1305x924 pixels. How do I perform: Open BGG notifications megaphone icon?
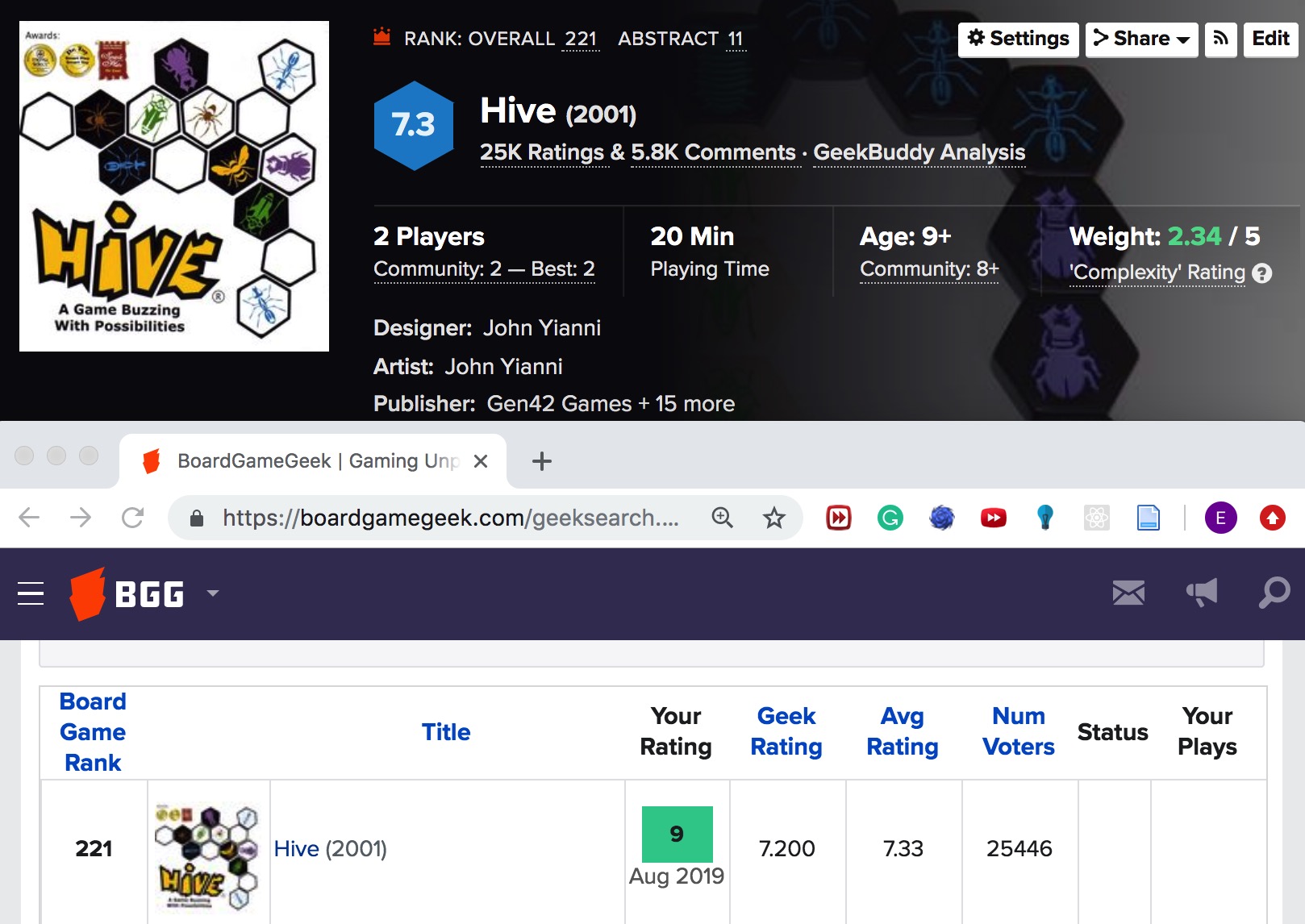[x=1202, y=593]
